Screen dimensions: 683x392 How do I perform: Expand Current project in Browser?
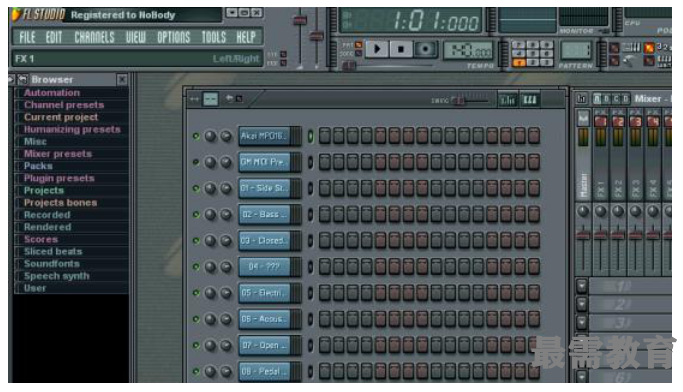pos(61,117)
